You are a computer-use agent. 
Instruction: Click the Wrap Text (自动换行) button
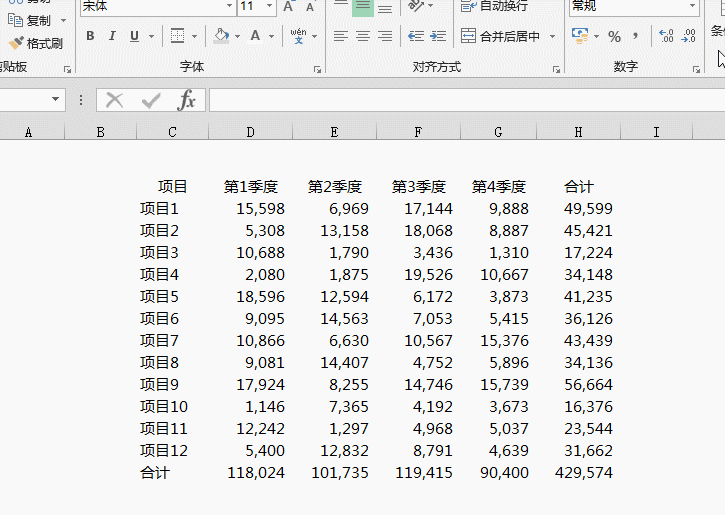(x=495, y=6)
